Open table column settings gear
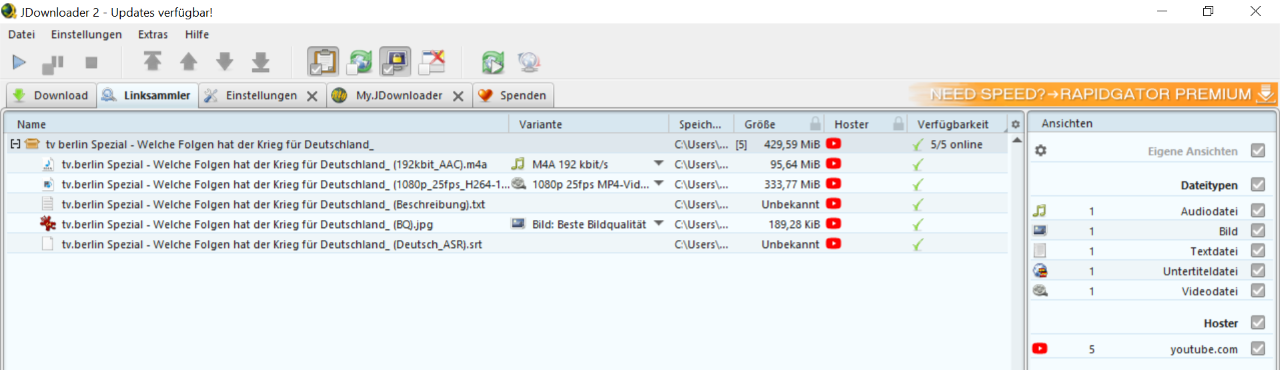 tap(1015, 125)
